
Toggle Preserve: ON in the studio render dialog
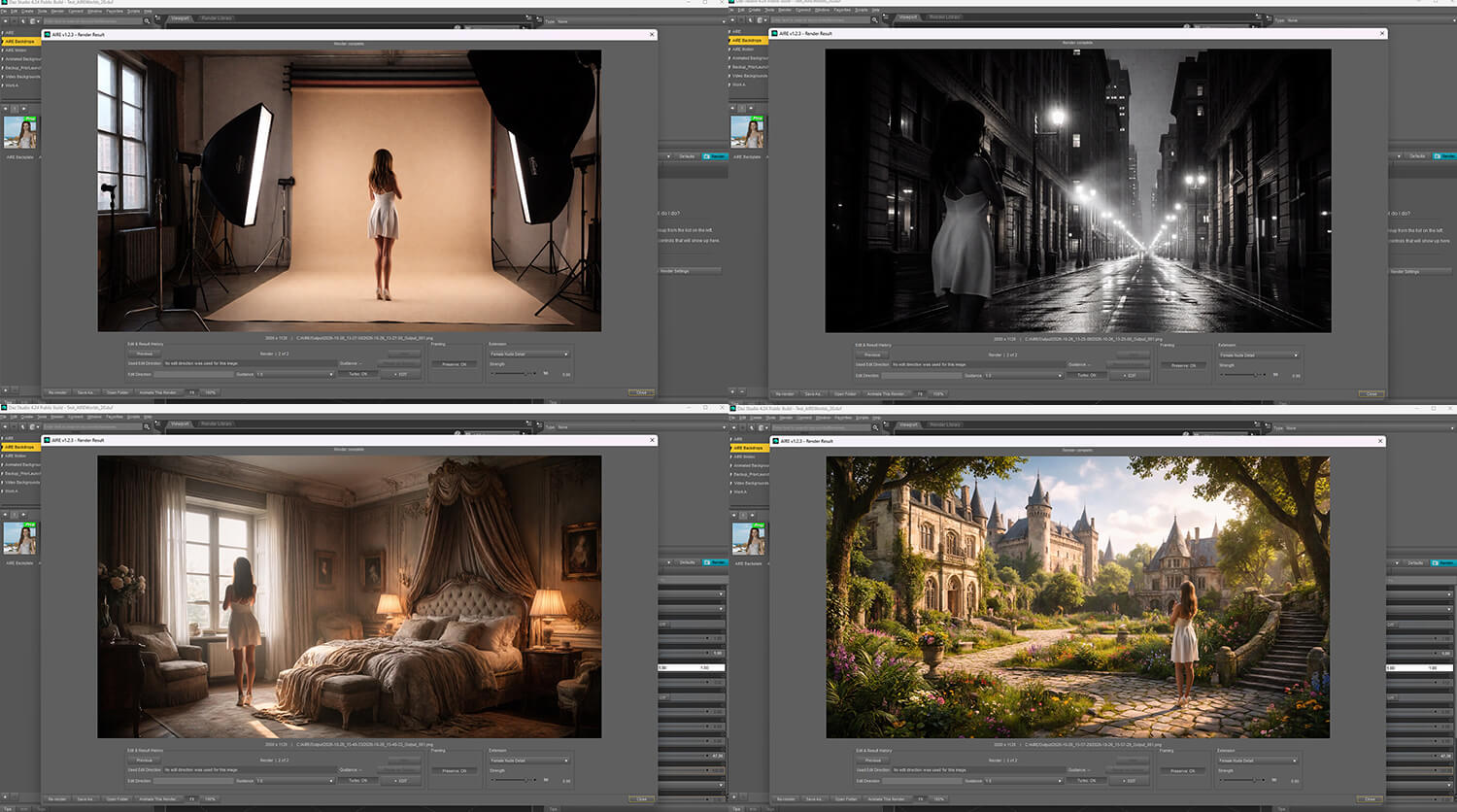coord(454,364)
